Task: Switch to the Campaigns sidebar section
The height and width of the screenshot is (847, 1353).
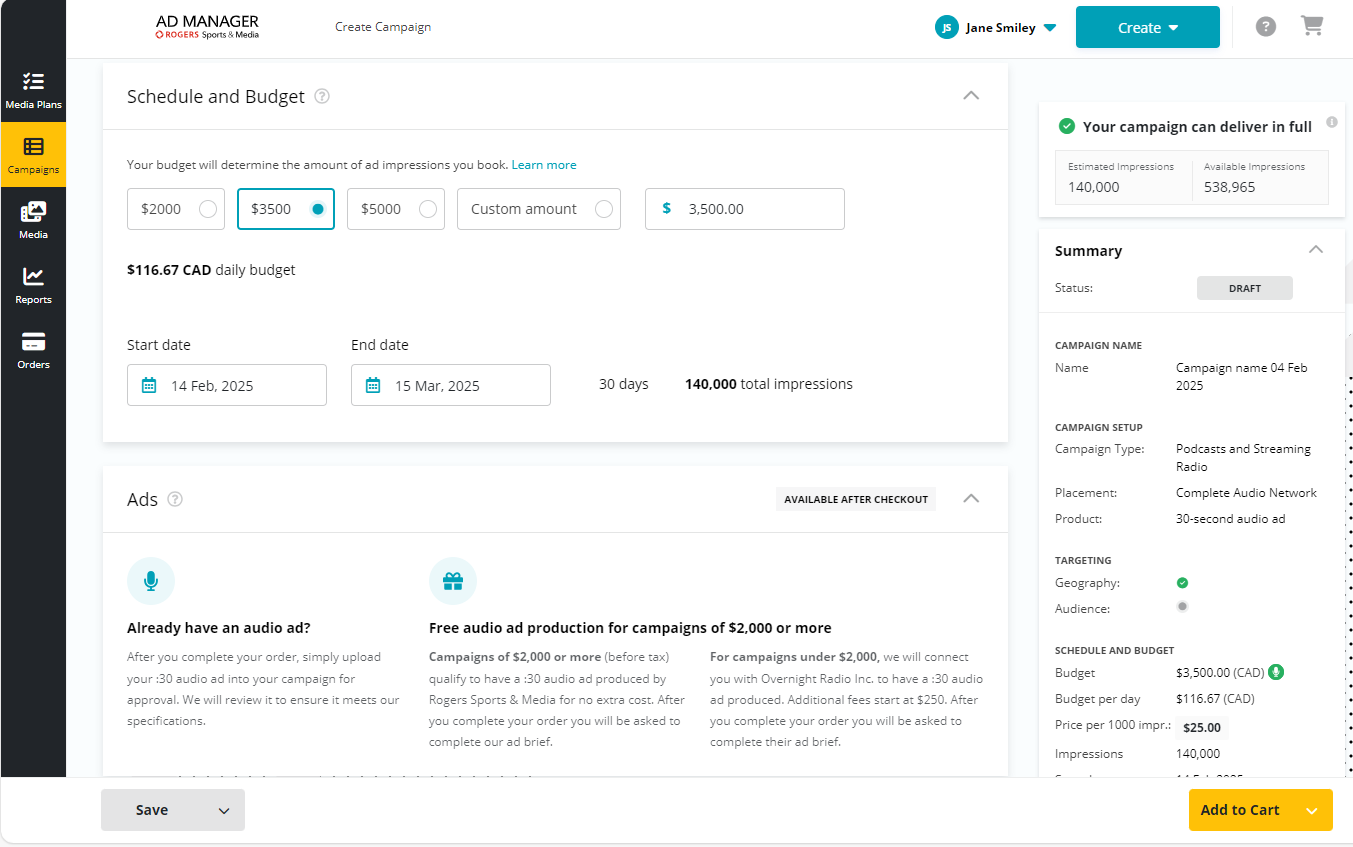Action: pos(33,155)
